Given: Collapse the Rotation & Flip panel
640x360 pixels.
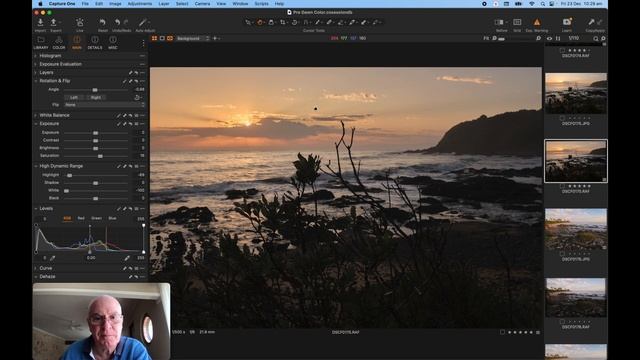Looking at the screenshot, I should [36, 81].
